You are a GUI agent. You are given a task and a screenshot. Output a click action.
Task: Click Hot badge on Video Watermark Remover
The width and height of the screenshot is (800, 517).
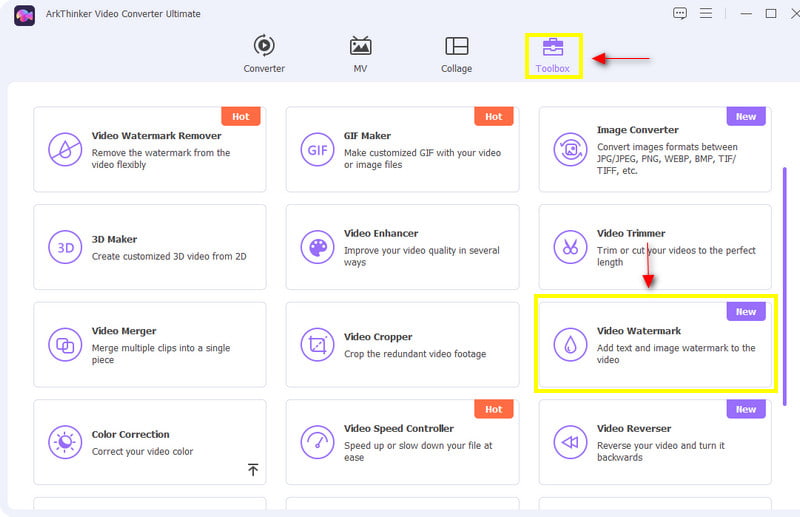pyautogui.click(x=241, y=116)
